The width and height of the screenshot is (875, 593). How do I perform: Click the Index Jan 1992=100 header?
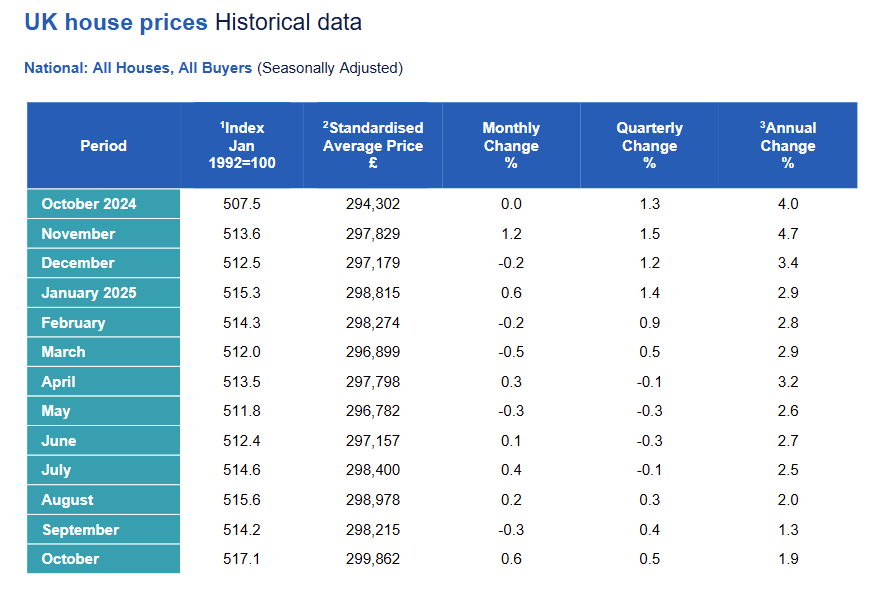point(242,146)
